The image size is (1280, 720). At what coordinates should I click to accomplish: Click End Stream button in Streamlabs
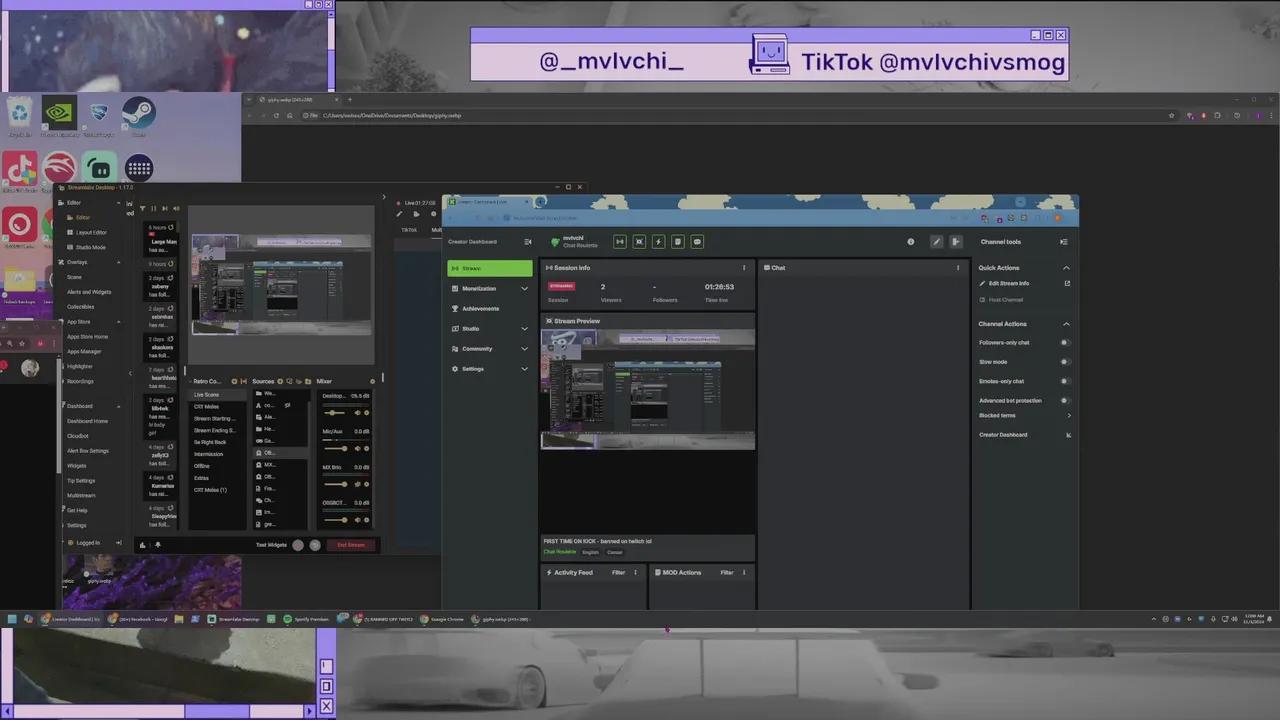tap(351, 545)
